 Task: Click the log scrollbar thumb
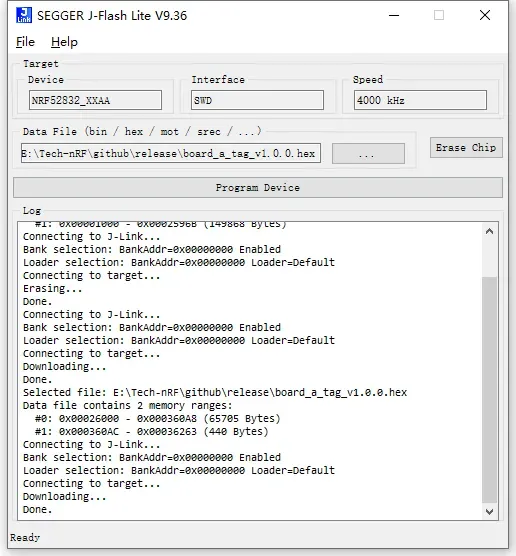[489, 389]
